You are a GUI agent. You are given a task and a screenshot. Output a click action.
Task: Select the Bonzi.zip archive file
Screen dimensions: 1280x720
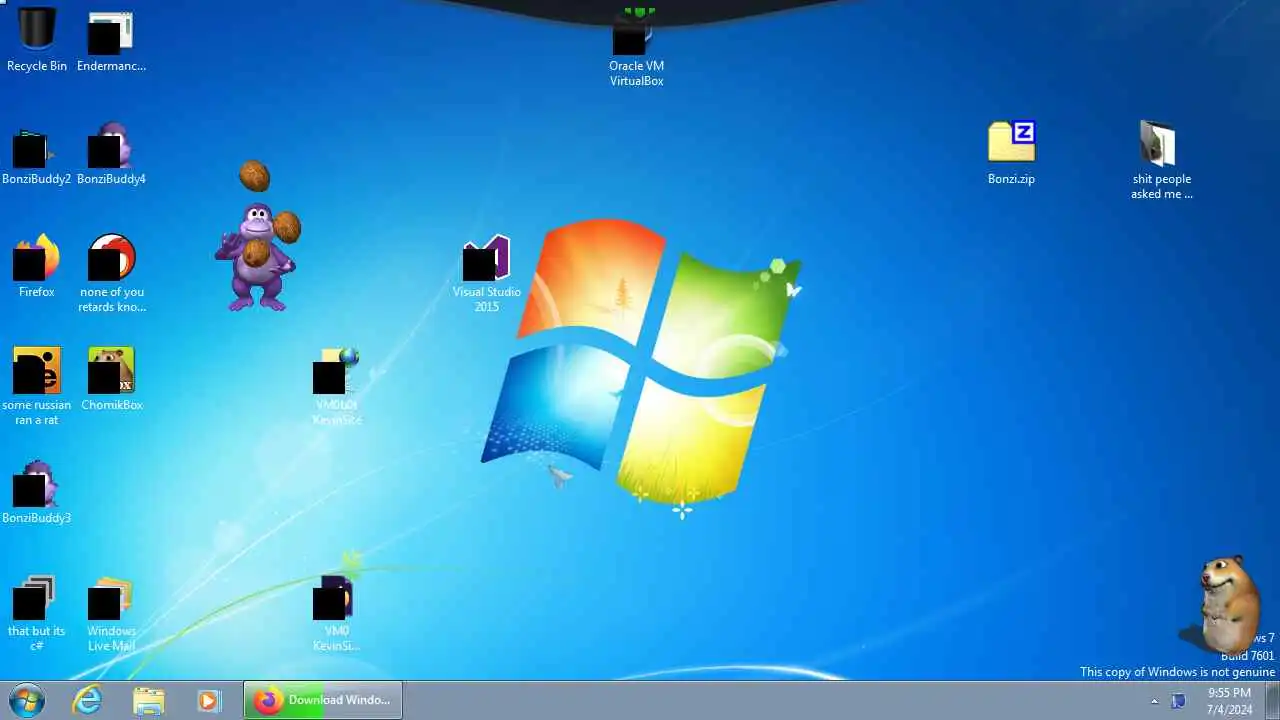tap(1011, 153)
